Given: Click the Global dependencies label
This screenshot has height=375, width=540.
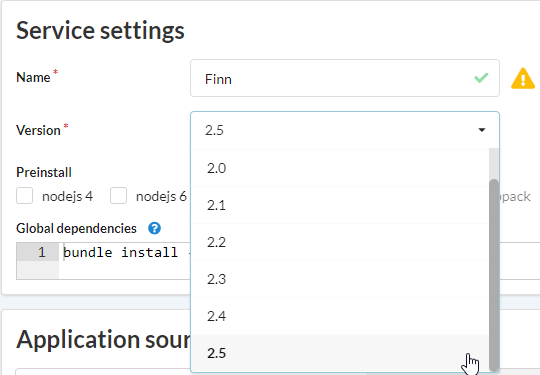Looking at the screenshot, I should click(76, 228).
